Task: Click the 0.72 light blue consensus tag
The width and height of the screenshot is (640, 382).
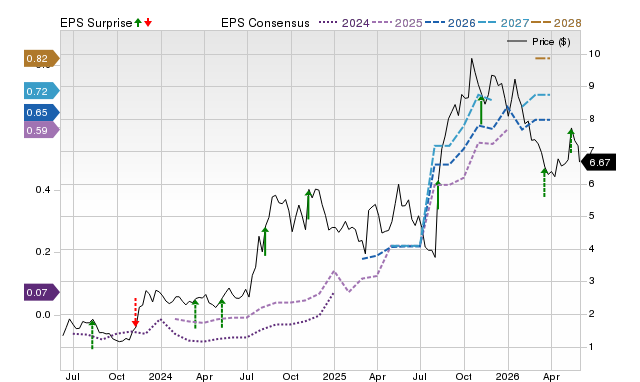Action: (x=41, y=91)
